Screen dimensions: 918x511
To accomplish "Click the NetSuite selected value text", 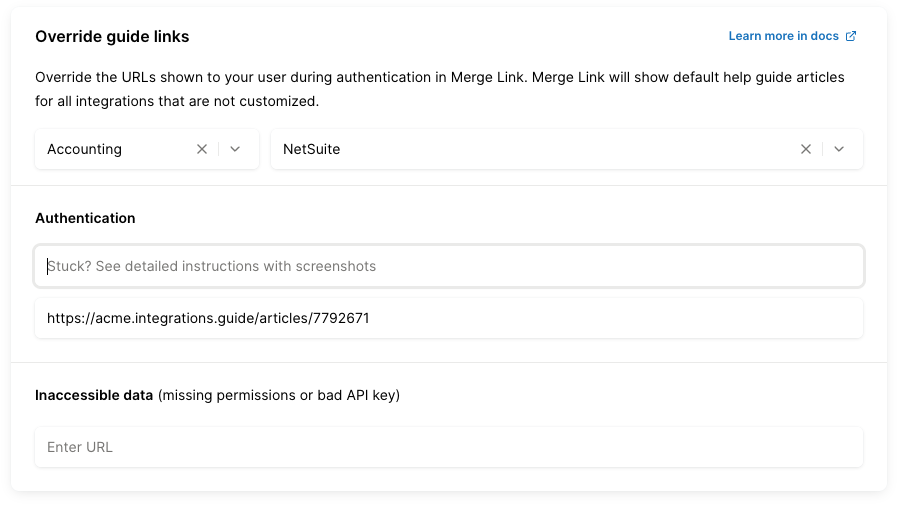I will pyautogui.click(x=312, y=149).
